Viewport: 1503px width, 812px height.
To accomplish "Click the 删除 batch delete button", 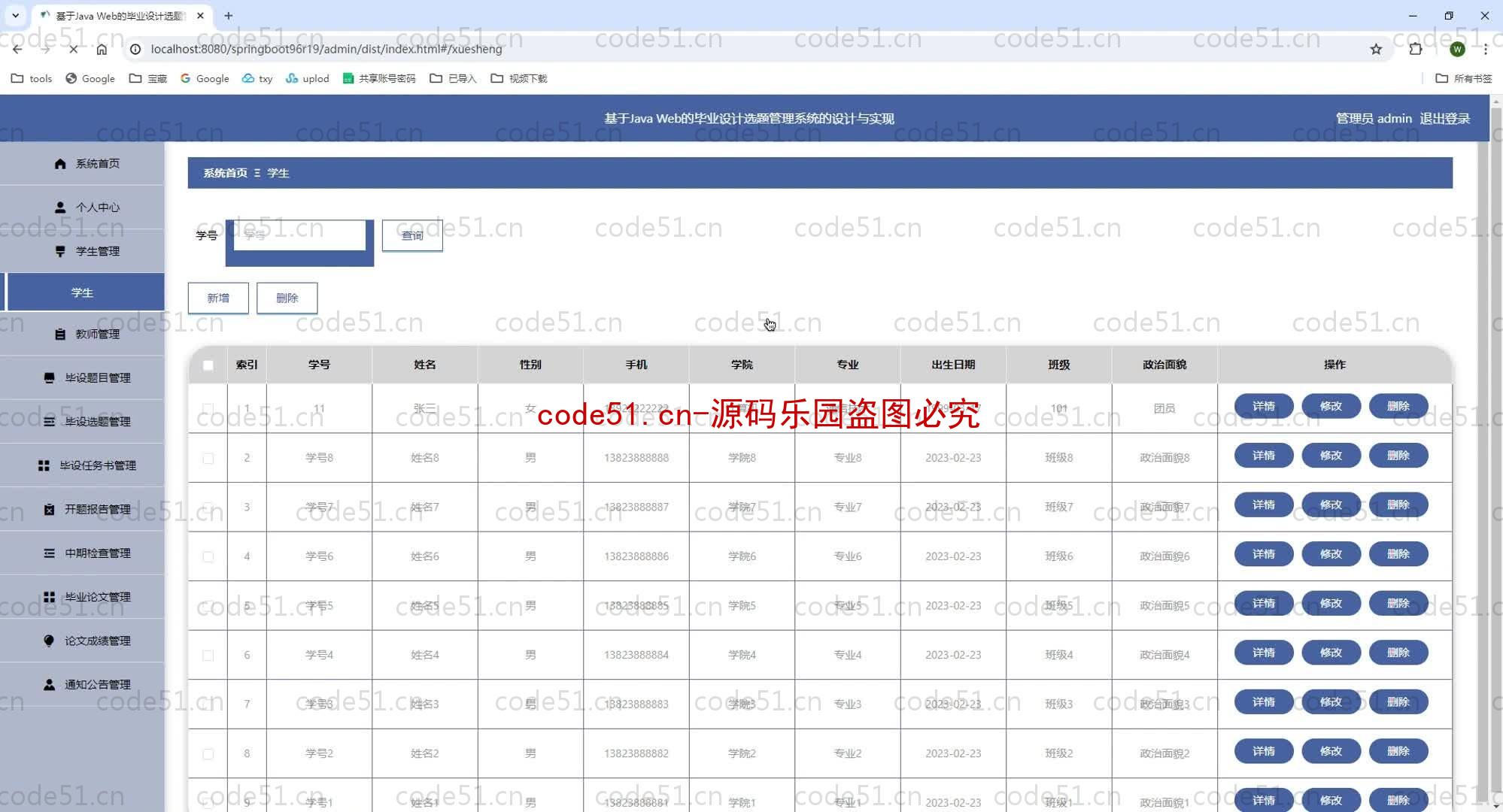I will coord(287,297).
